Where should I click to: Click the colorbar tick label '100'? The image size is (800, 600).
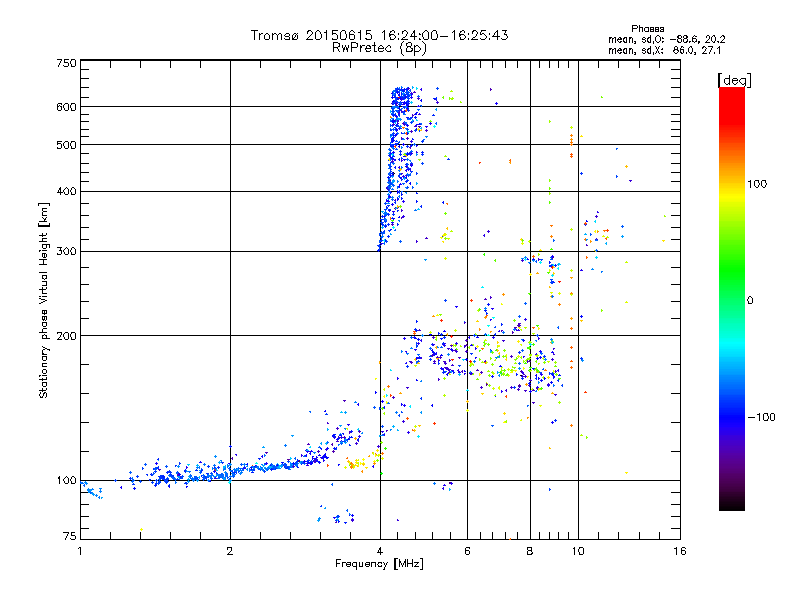click(x=757, y=184)
